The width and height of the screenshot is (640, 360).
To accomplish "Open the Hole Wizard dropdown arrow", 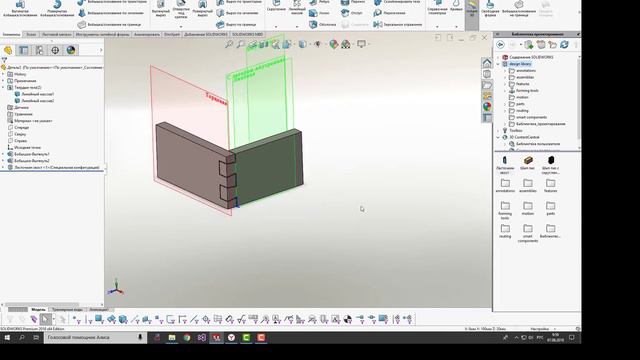I will [181, 27].
